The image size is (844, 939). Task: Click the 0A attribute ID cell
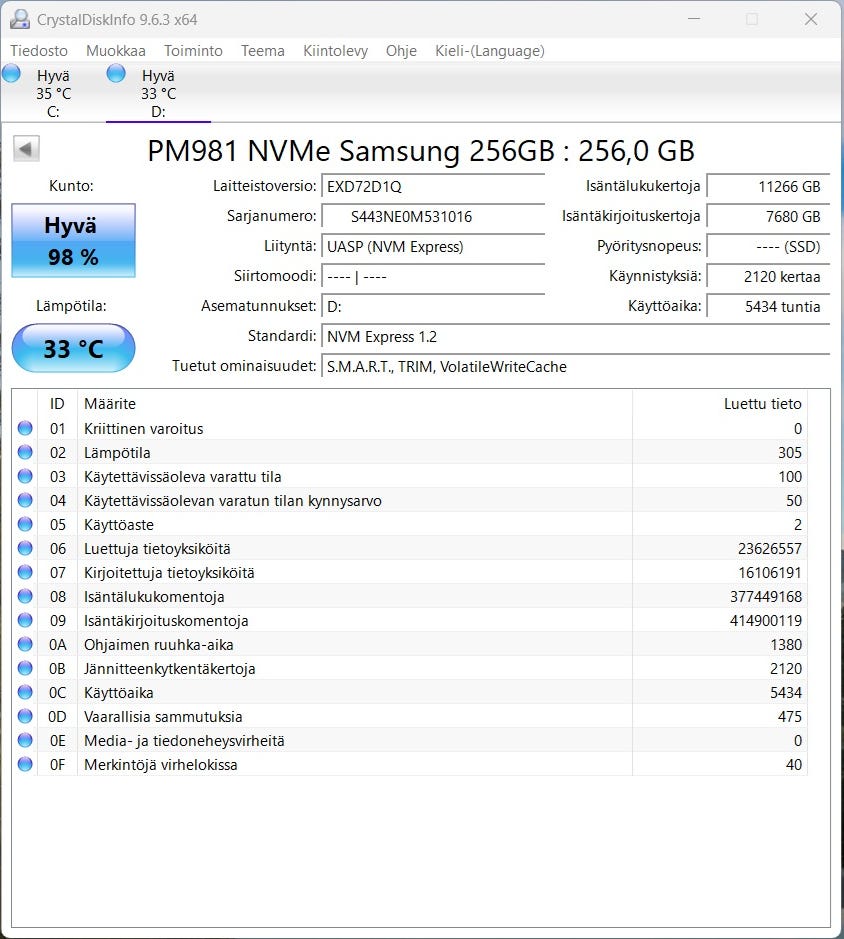coord(58,644)
